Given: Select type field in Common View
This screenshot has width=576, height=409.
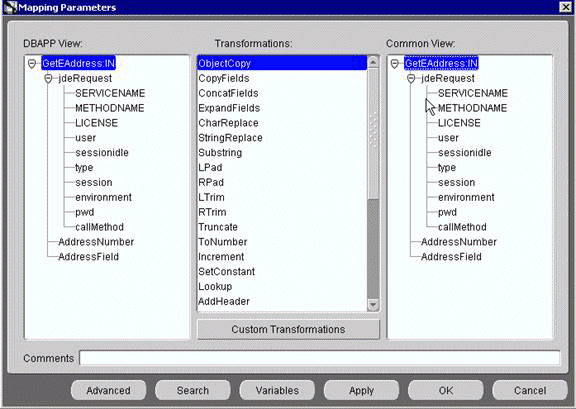Looking at the screenshot, I should click(x=447, y=168).
